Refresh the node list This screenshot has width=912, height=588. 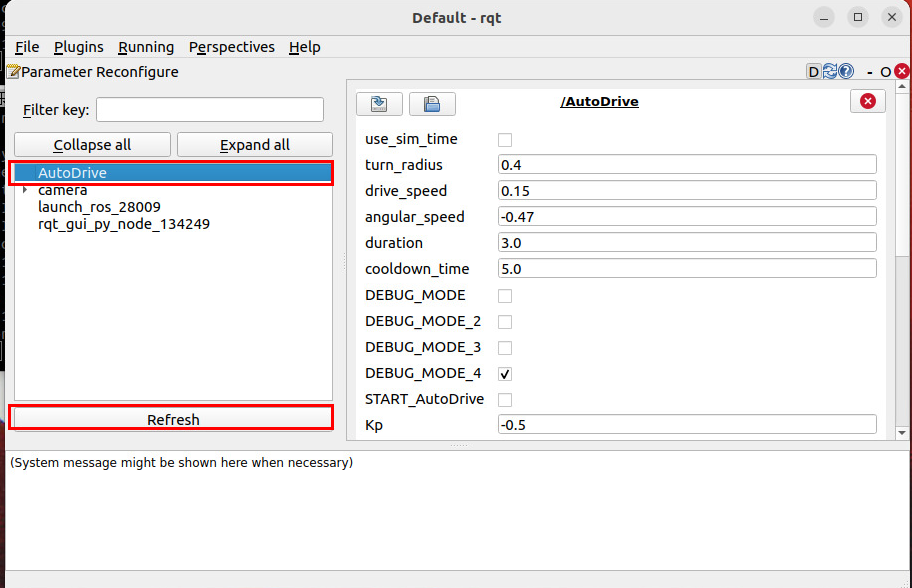[x=173, y=419]
